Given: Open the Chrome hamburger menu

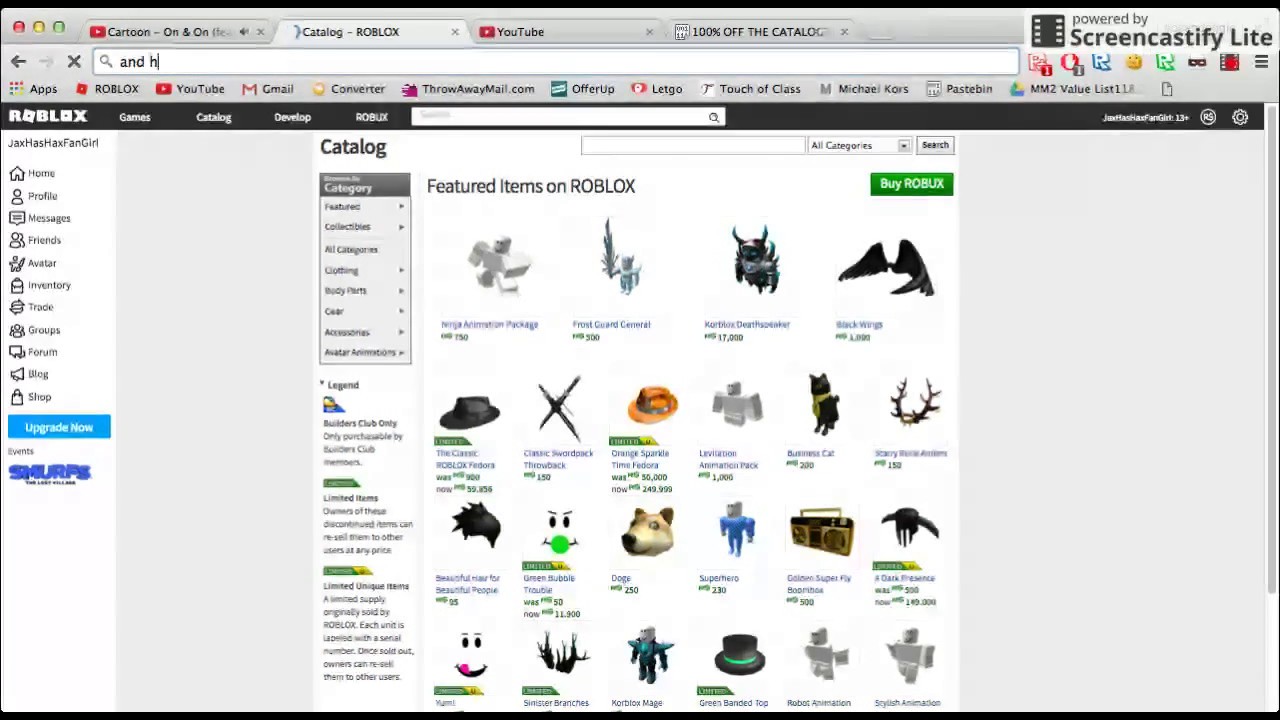Looking at the screenshot, I should coord(1261,62).
